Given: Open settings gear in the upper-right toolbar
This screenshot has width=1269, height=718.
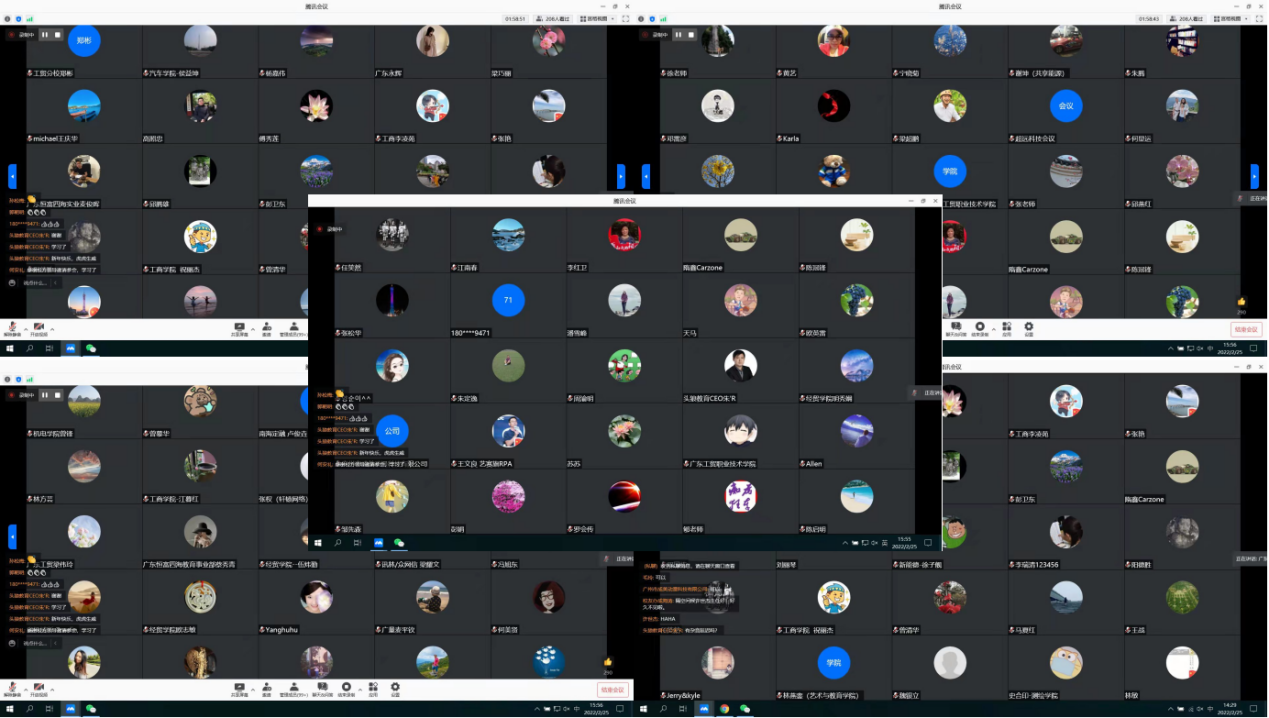Looking at the screenshot, I should [1028, 327].
